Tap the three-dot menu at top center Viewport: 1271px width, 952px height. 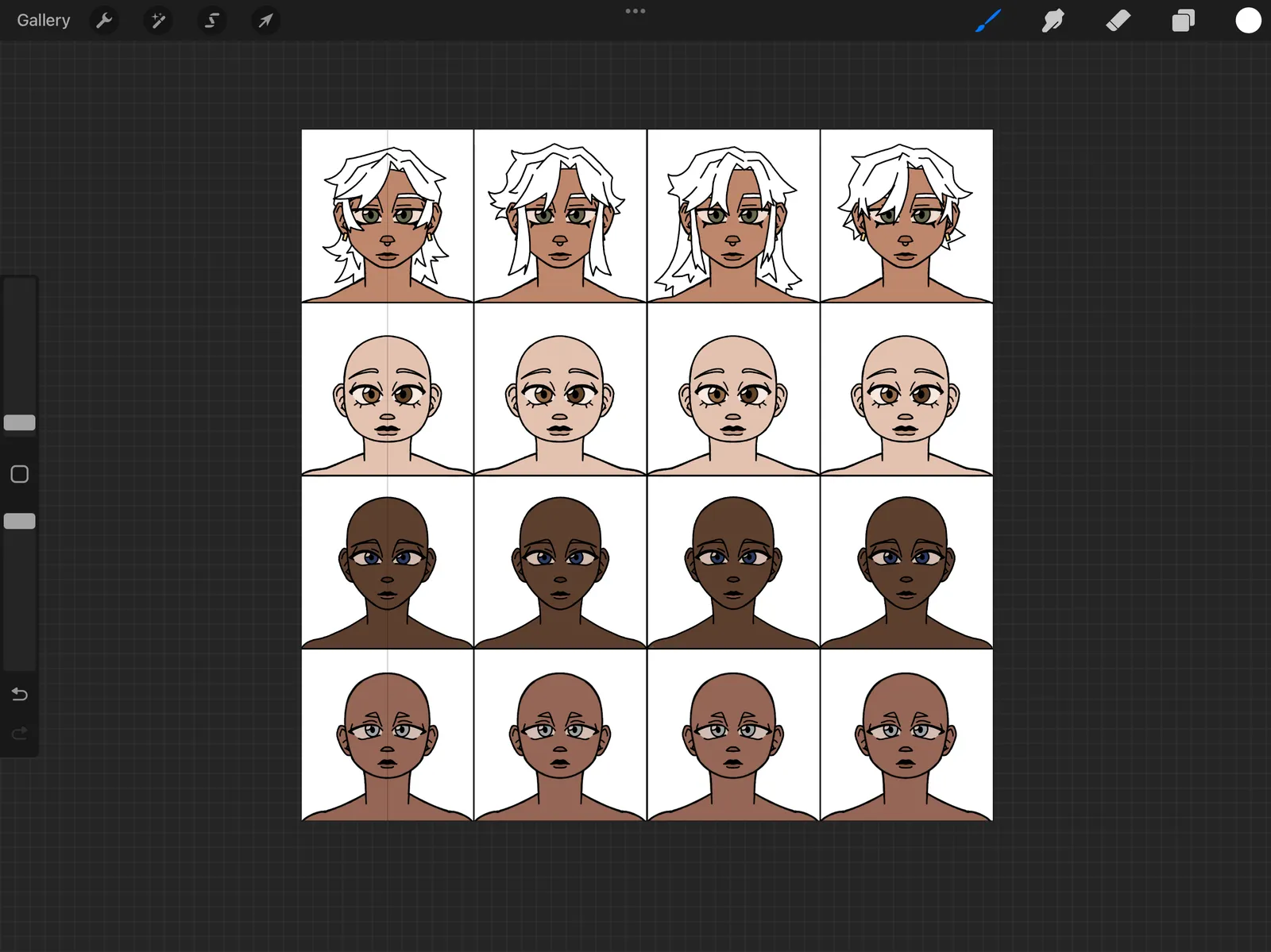coord(635,11)
